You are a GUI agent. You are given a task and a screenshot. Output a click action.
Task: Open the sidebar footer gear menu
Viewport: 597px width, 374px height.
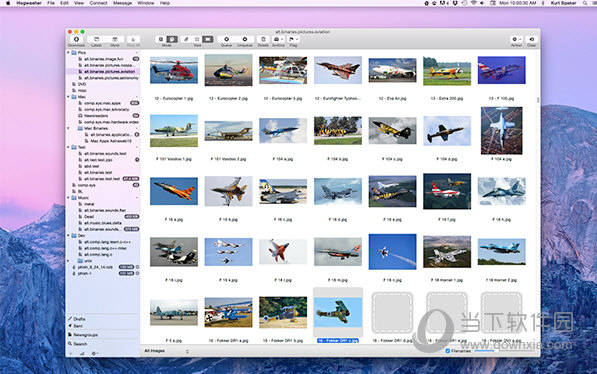pyautogui.click(x=94, y=353)
